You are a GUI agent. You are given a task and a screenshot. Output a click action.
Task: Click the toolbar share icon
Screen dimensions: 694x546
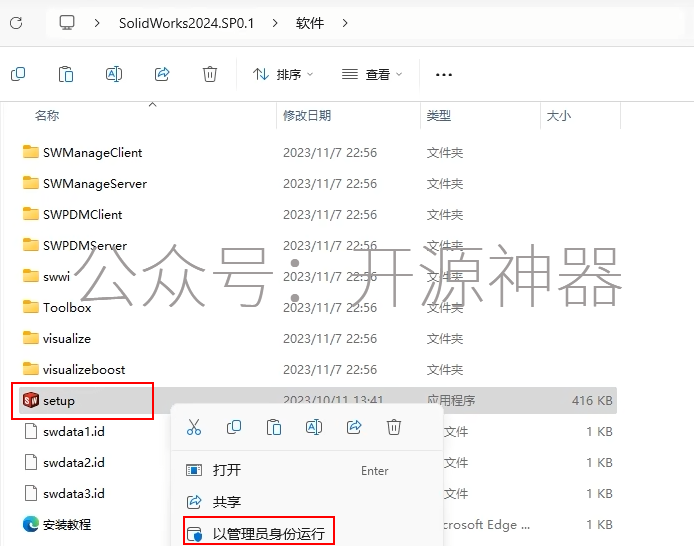(x=162, y=74)
